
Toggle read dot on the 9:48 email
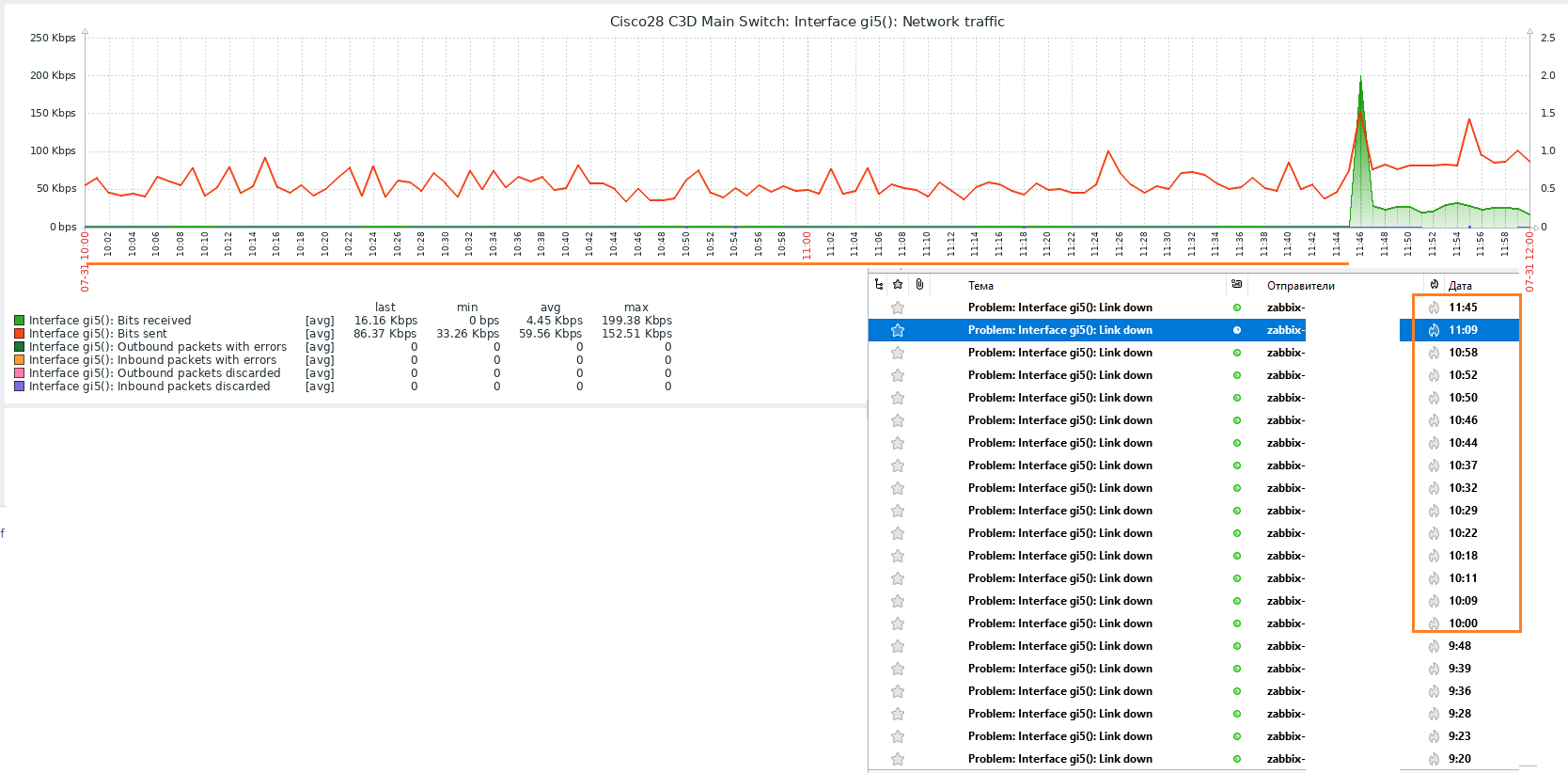(1237, 646)
